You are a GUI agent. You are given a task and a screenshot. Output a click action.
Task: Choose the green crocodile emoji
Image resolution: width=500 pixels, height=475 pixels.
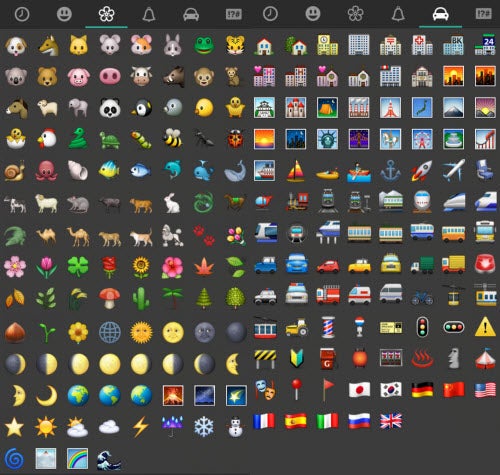pos(15,236)
